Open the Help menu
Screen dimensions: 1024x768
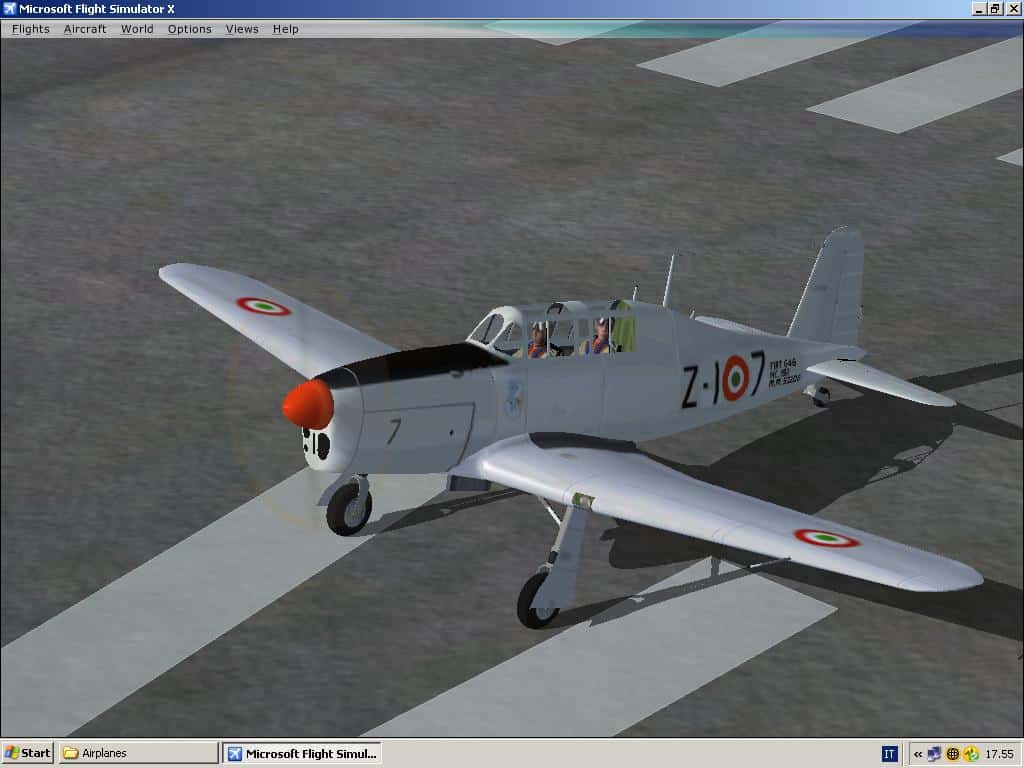tap(285, 29)
